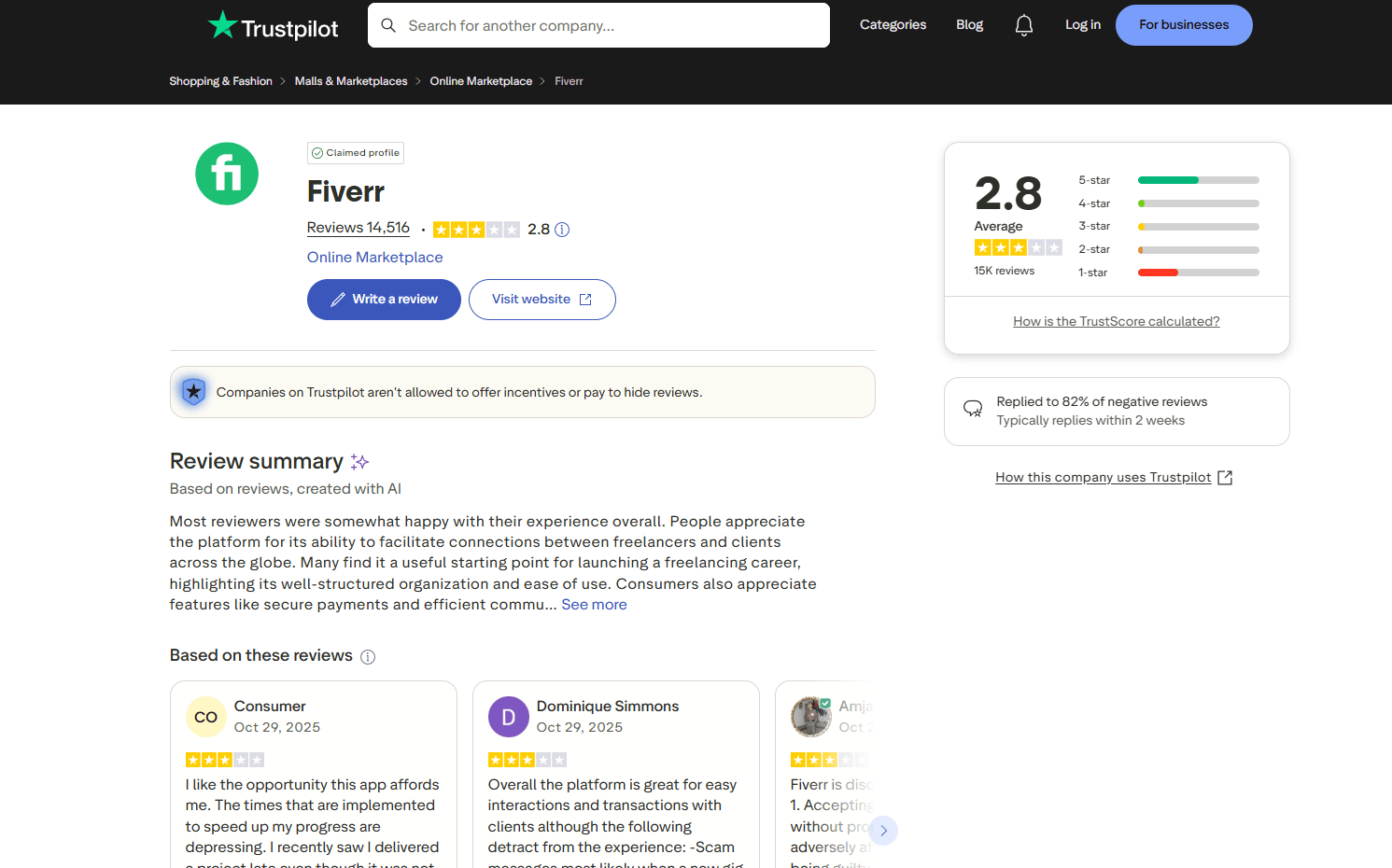Viewport: 1392px width, 868px height.
Task: Filter reviews by 1-star rating
Action: point(1169,273)
